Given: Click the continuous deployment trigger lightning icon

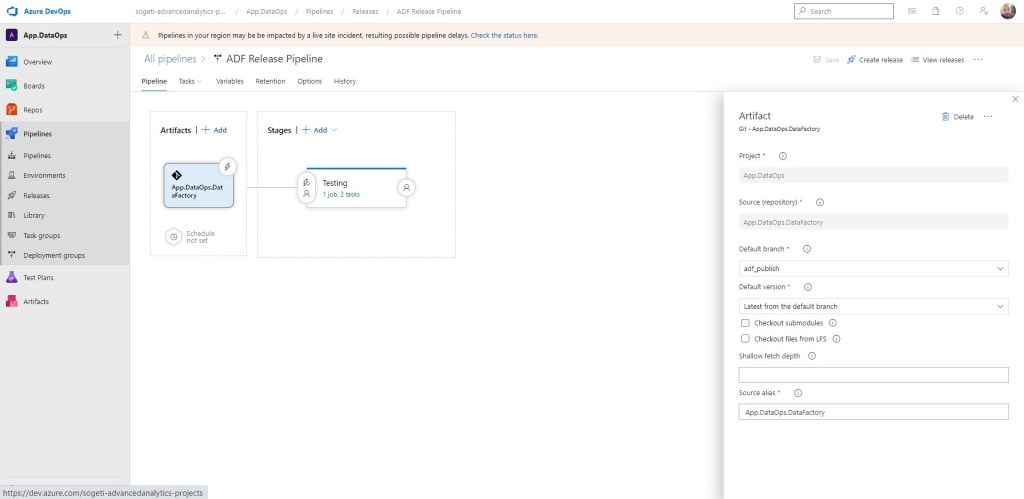Looking at the screenshot, I should pyautogui.click(x=227, y=167).
